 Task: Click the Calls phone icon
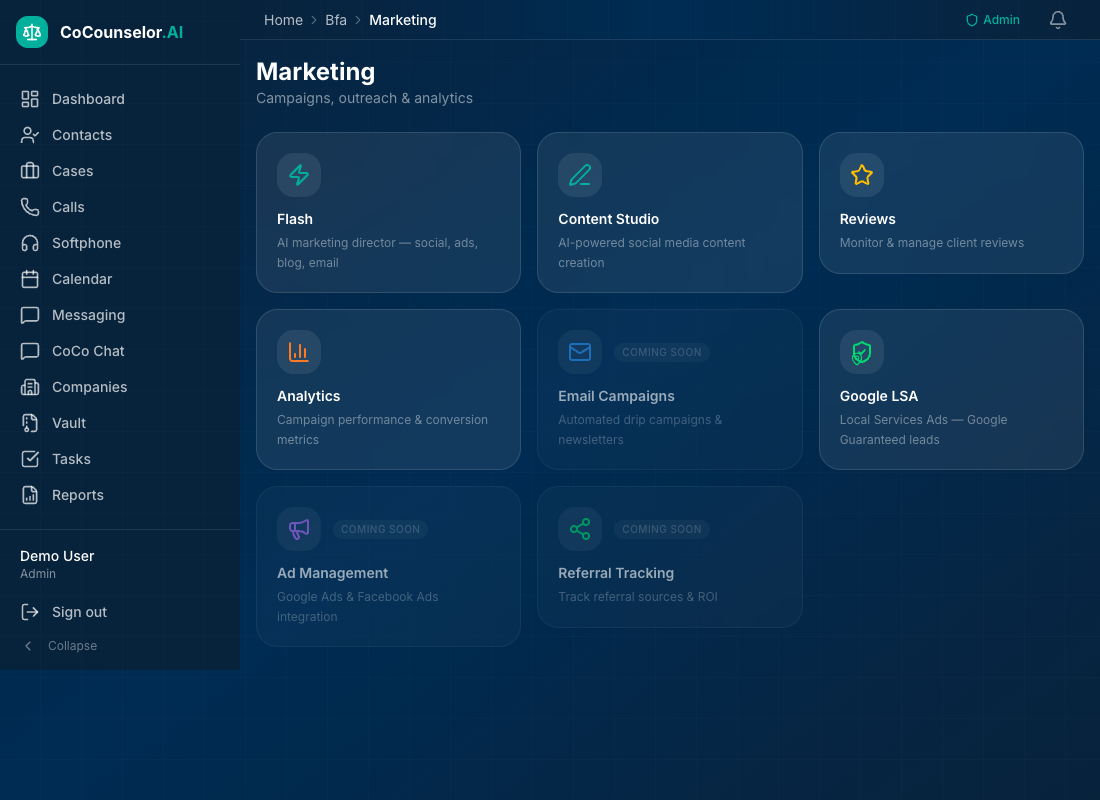(x=29, y=207)
